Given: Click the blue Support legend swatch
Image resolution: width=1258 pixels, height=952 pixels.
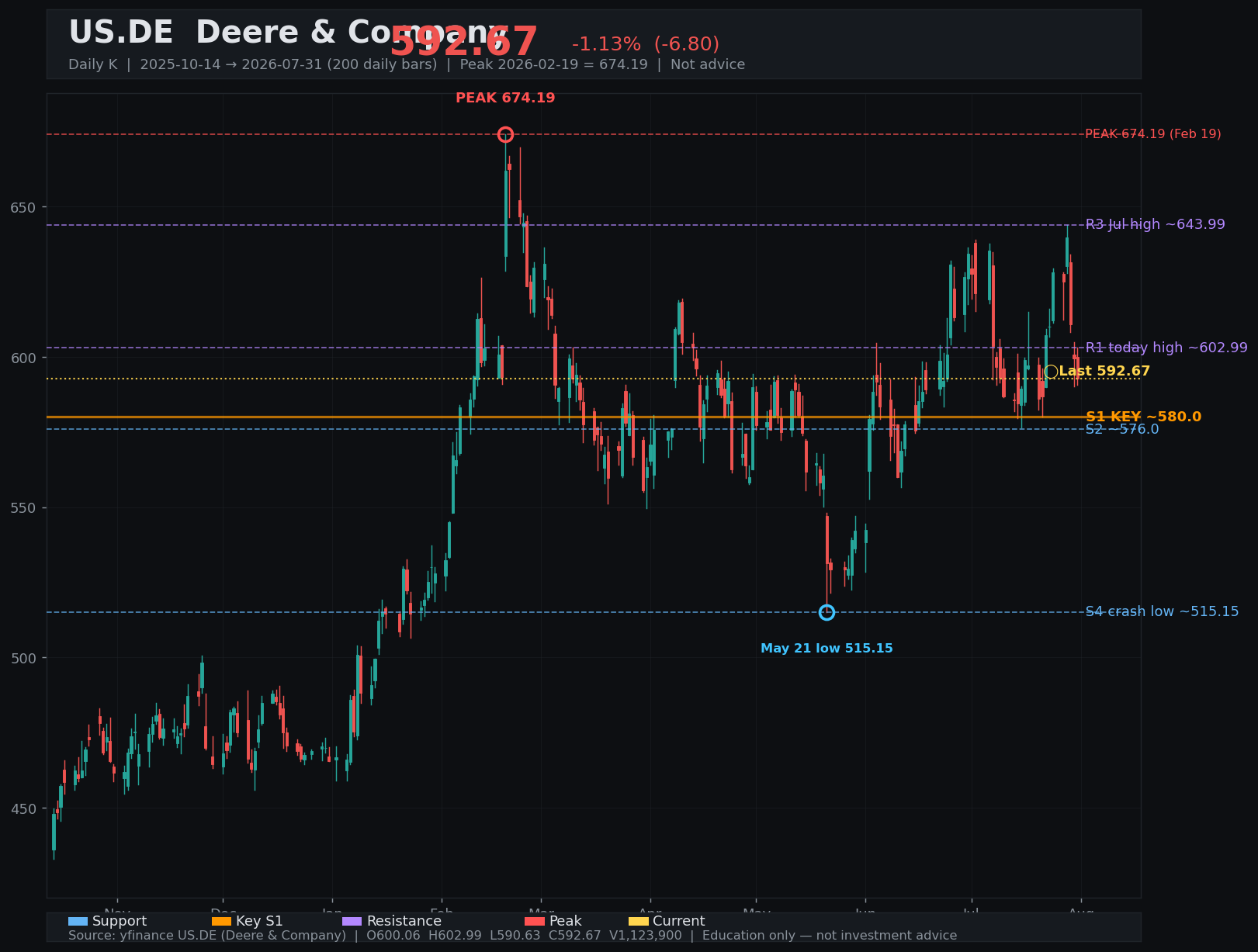Looking at the screenshot, I should pyautogui.click(x=78, y=921).
